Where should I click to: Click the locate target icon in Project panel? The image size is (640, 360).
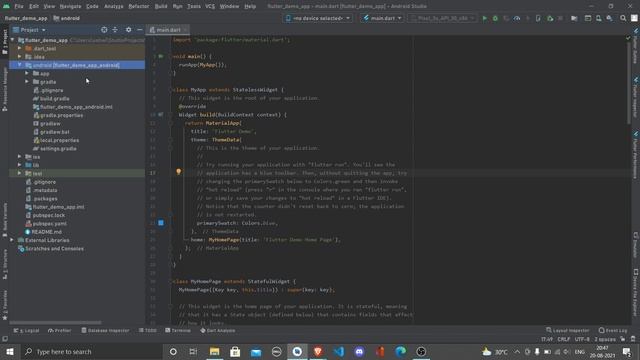point(104,30)
